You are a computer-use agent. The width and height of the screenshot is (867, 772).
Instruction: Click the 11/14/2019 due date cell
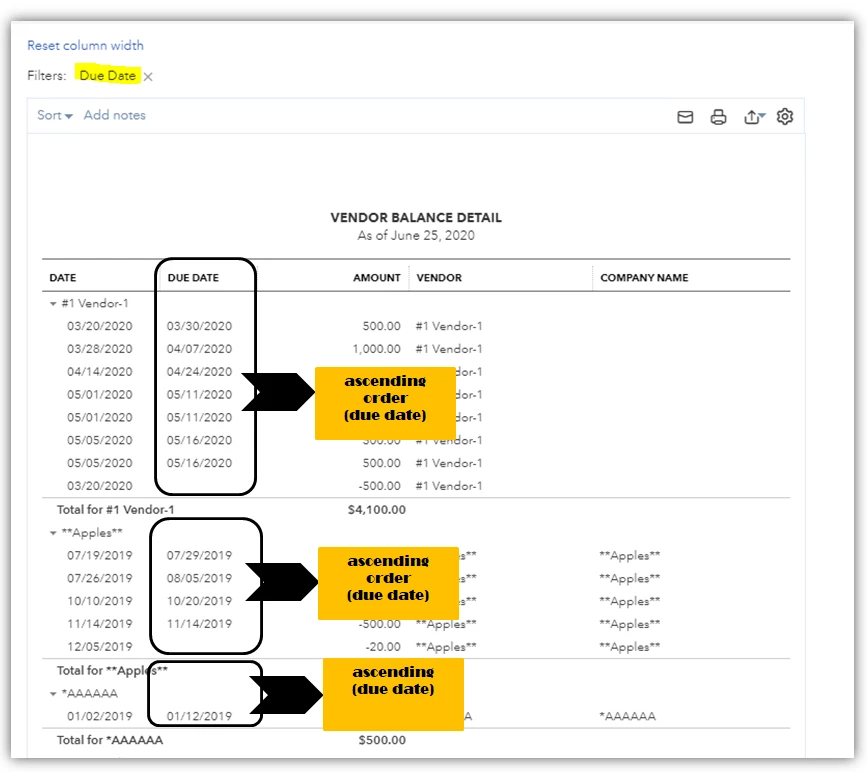(x=199, y=624)
